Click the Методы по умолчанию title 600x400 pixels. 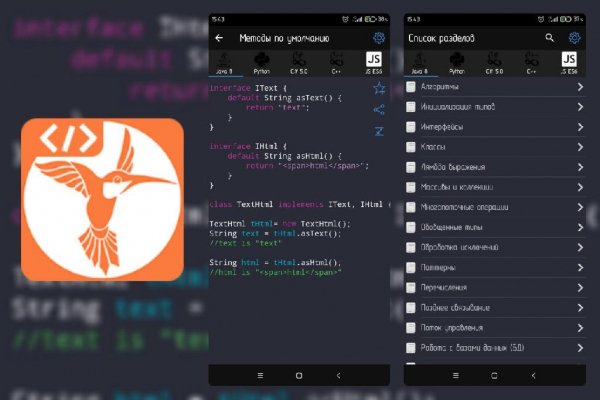click(x=284, y=38)
